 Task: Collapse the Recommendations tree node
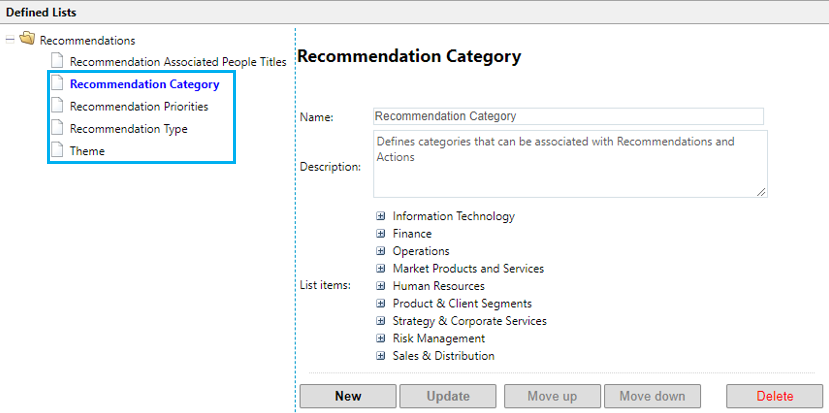coord(10,40)
